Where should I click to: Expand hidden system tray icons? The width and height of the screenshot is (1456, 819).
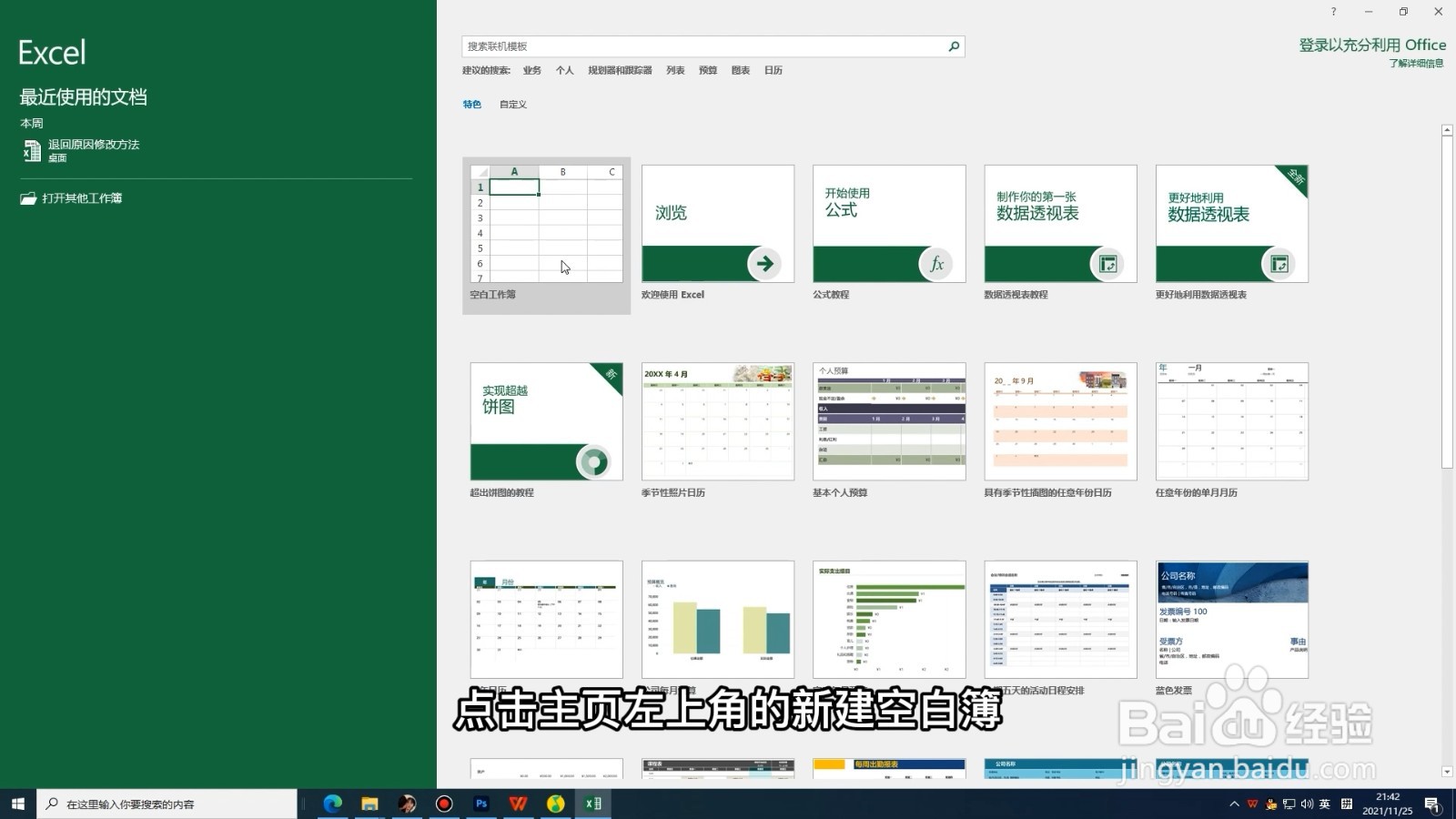pos(1234,804)
